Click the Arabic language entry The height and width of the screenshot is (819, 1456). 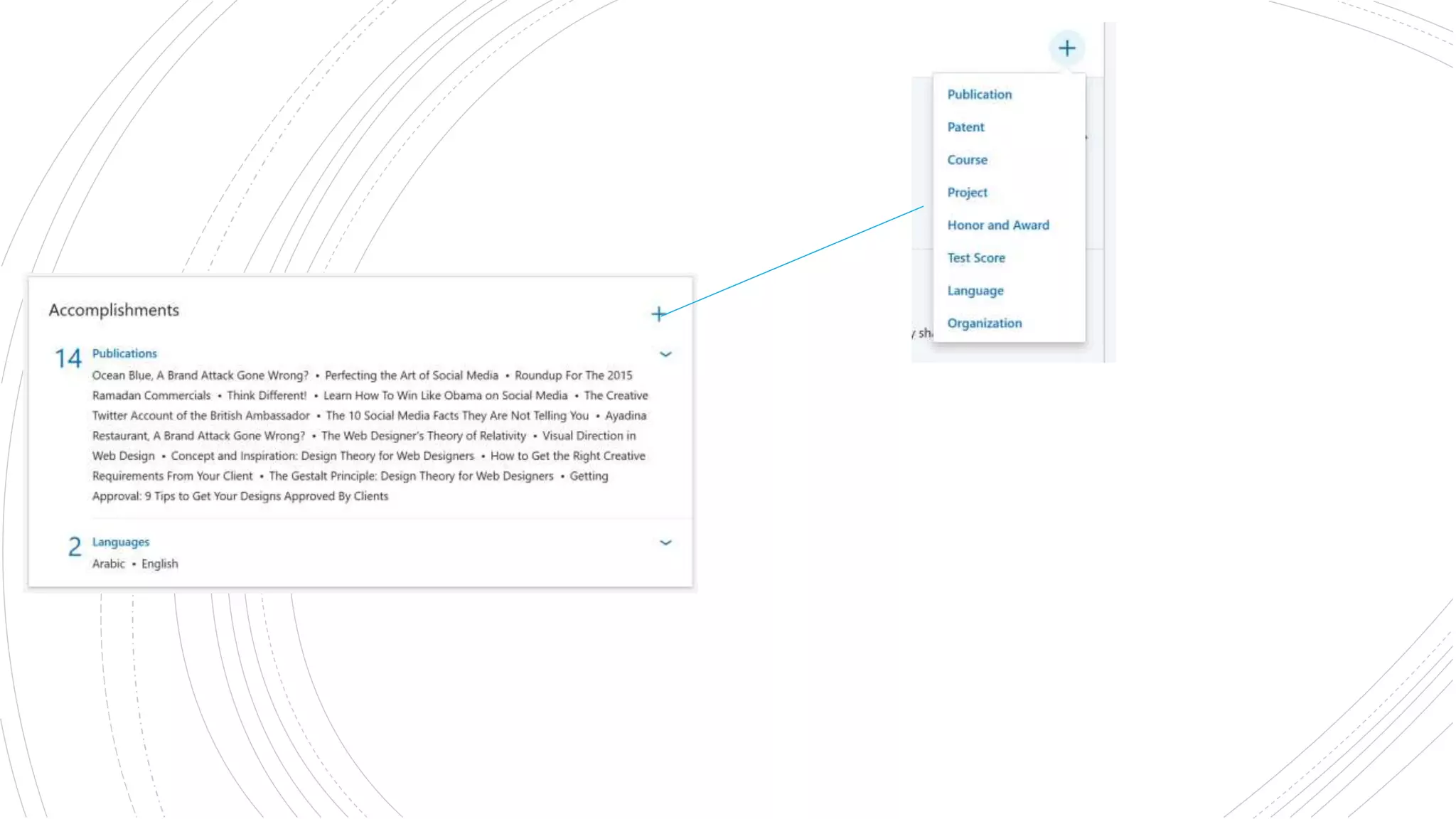tap(108, 564)
